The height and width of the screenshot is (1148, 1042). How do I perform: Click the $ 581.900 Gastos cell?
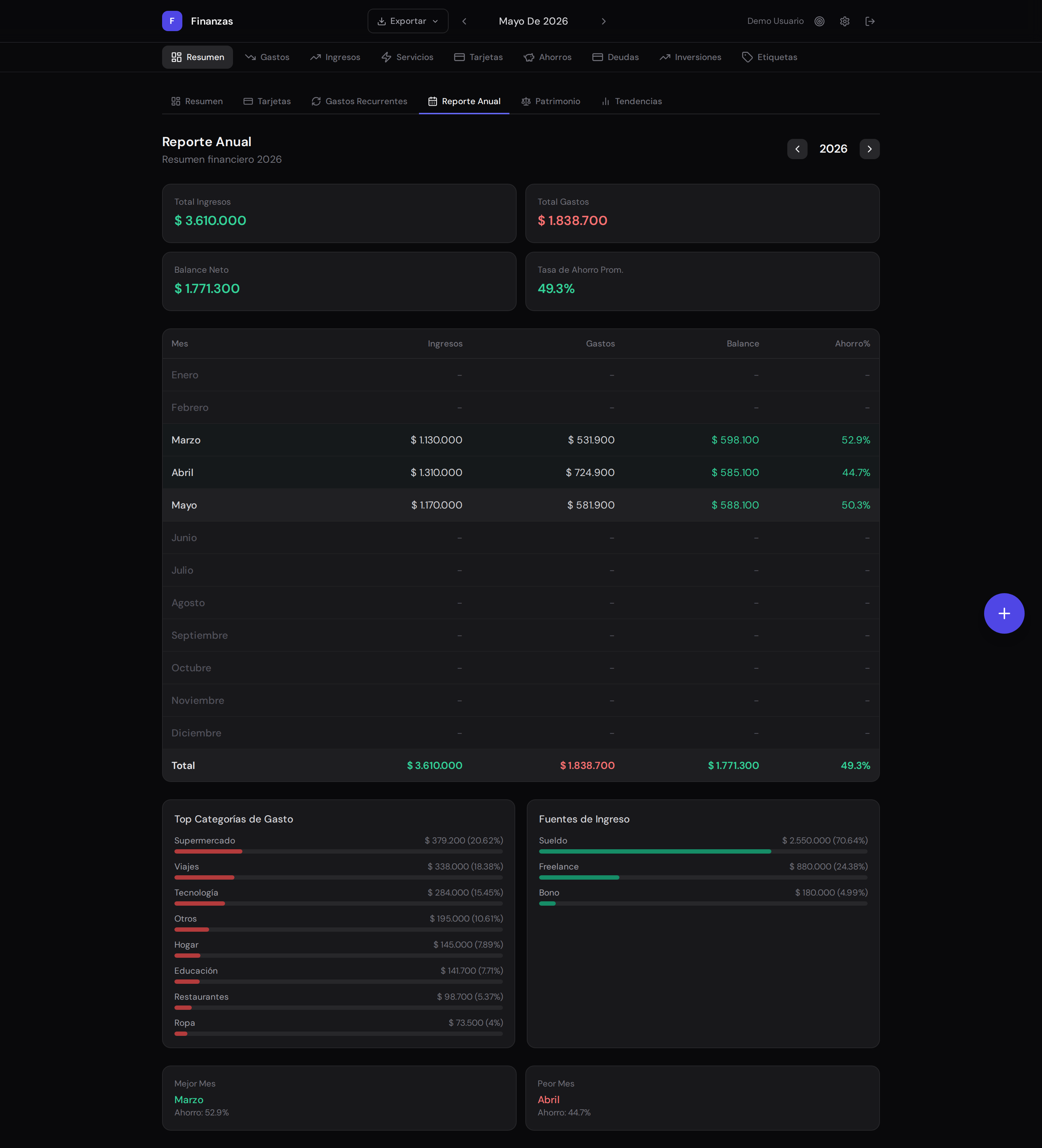point(591,505)
